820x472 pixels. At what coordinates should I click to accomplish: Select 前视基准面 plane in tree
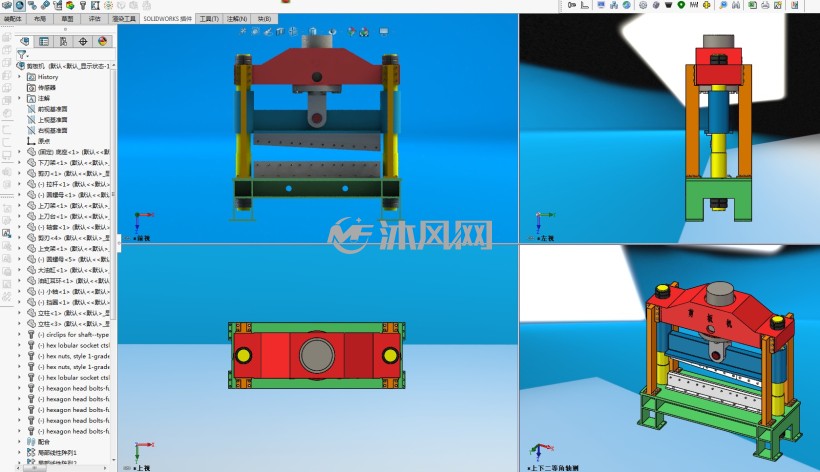pos(52,109)
